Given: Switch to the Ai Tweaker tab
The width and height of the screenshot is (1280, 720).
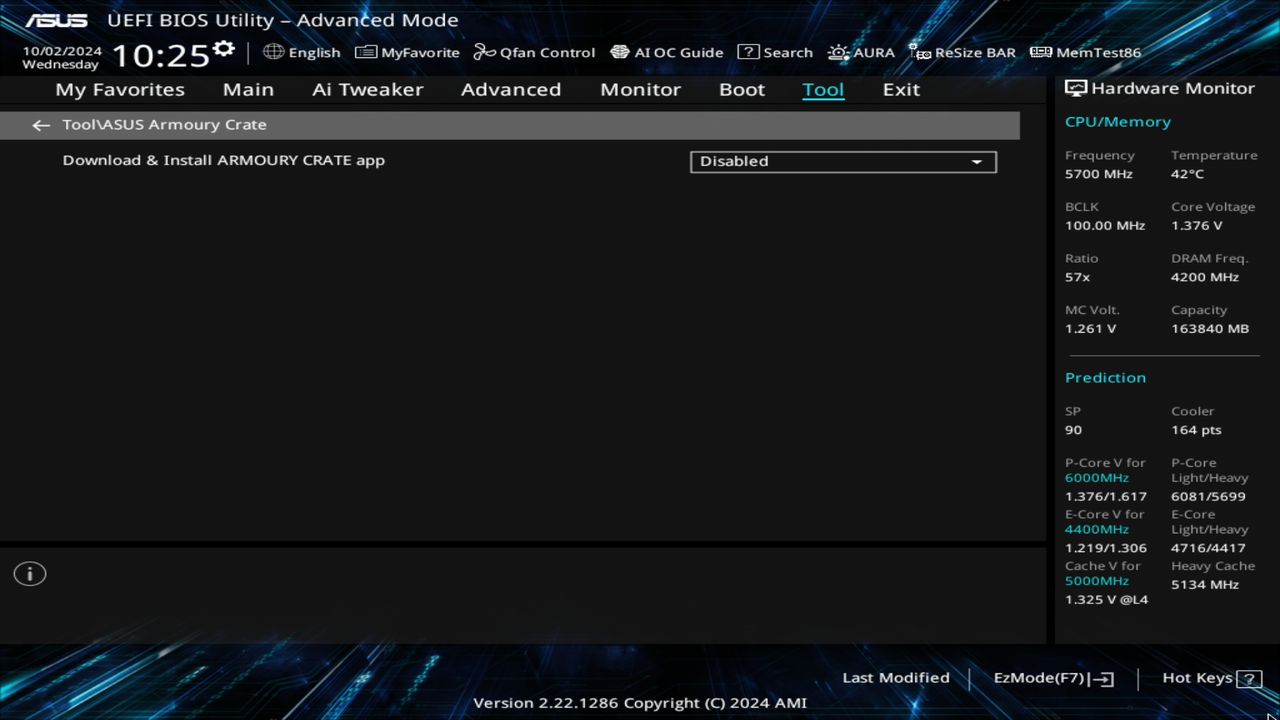Looking at the screenshot, I should click(x=367, y=89).
